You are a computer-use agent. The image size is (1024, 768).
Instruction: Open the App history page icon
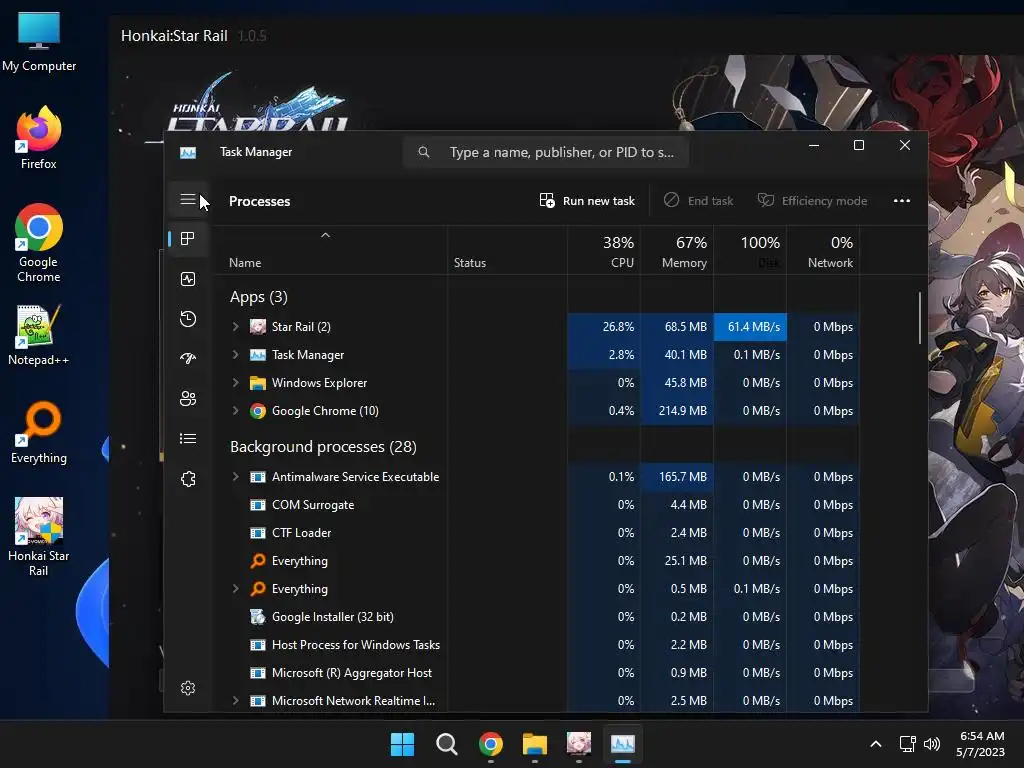pos(188,319)
